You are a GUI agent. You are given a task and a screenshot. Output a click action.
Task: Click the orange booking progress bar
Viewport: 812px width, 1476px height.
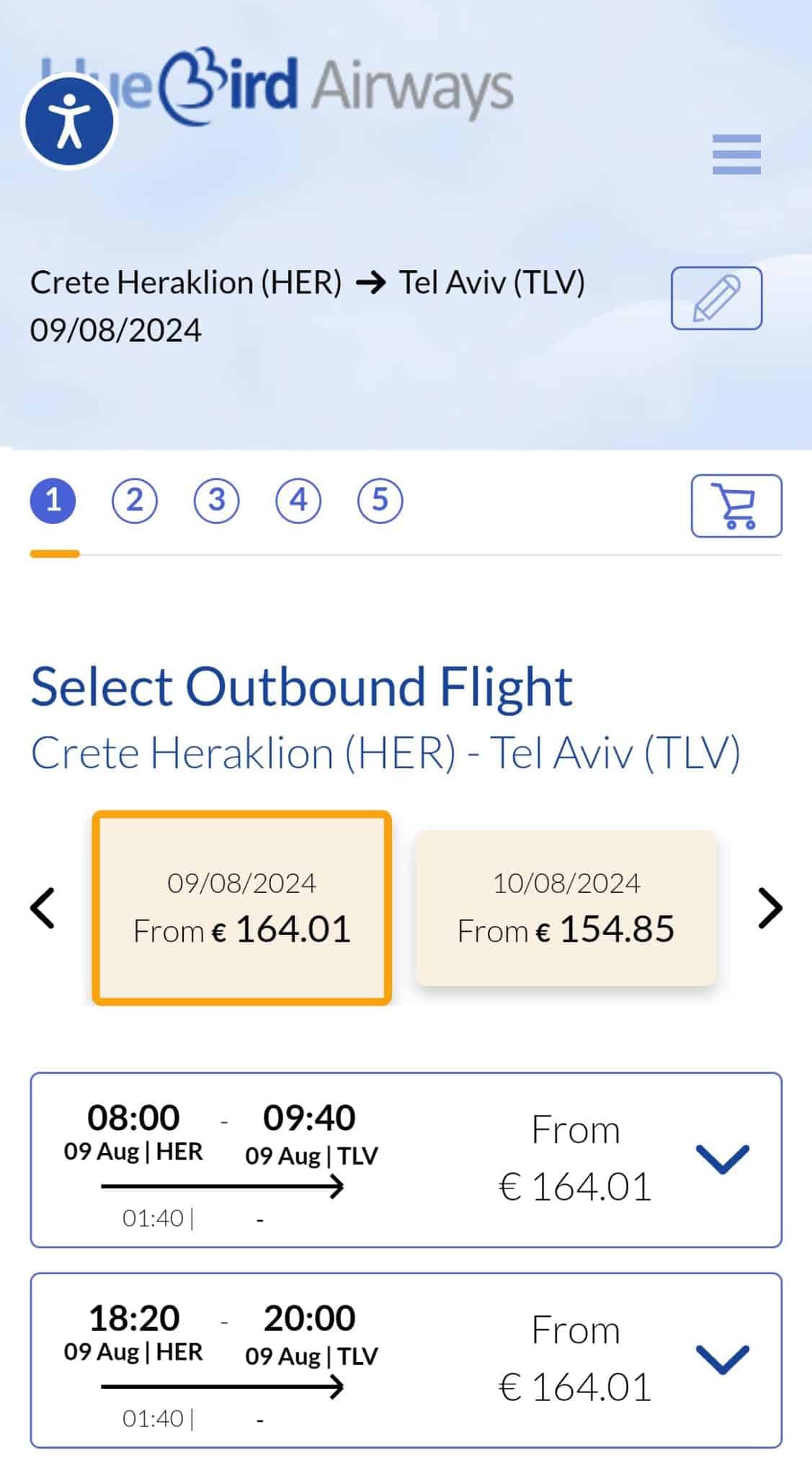tap(55, 553)
